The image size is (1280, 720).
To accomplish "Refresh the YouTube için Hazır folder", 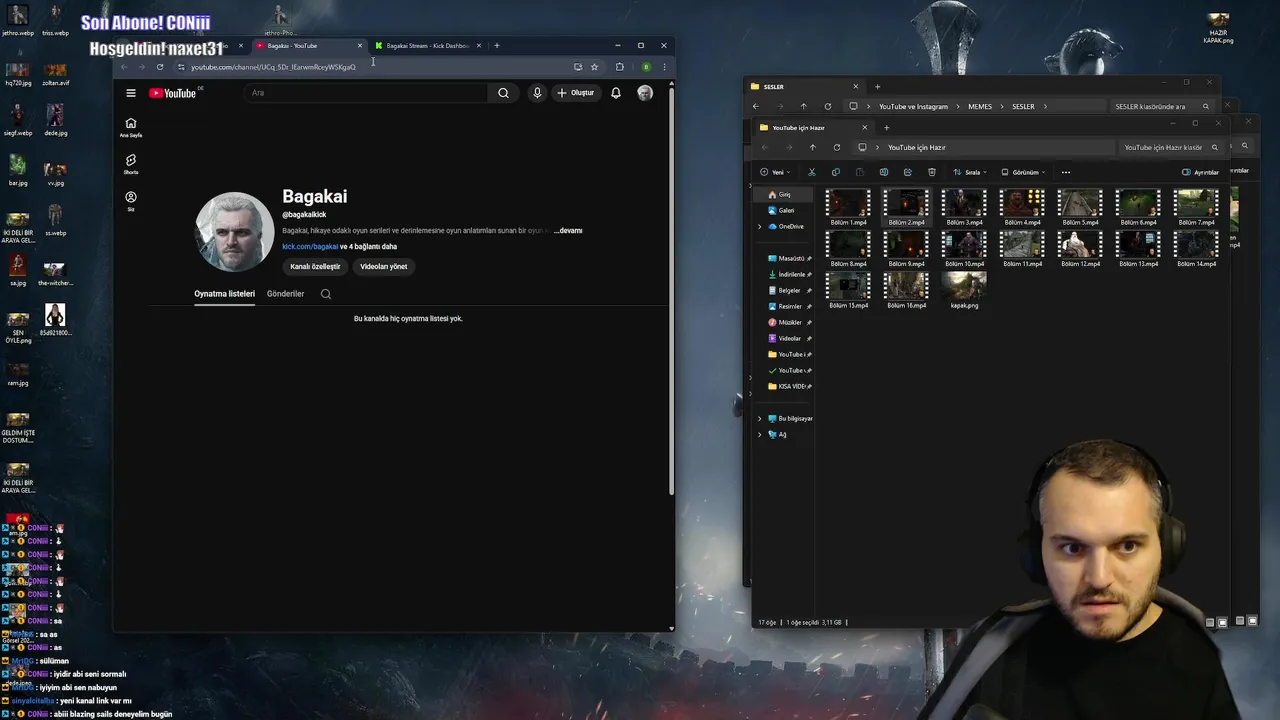I will coord(837,147).
